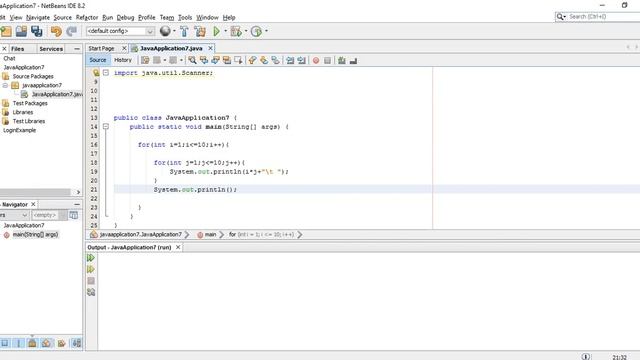Switch to the Start Page tab
640x360 pixels.
pos(101,48)
